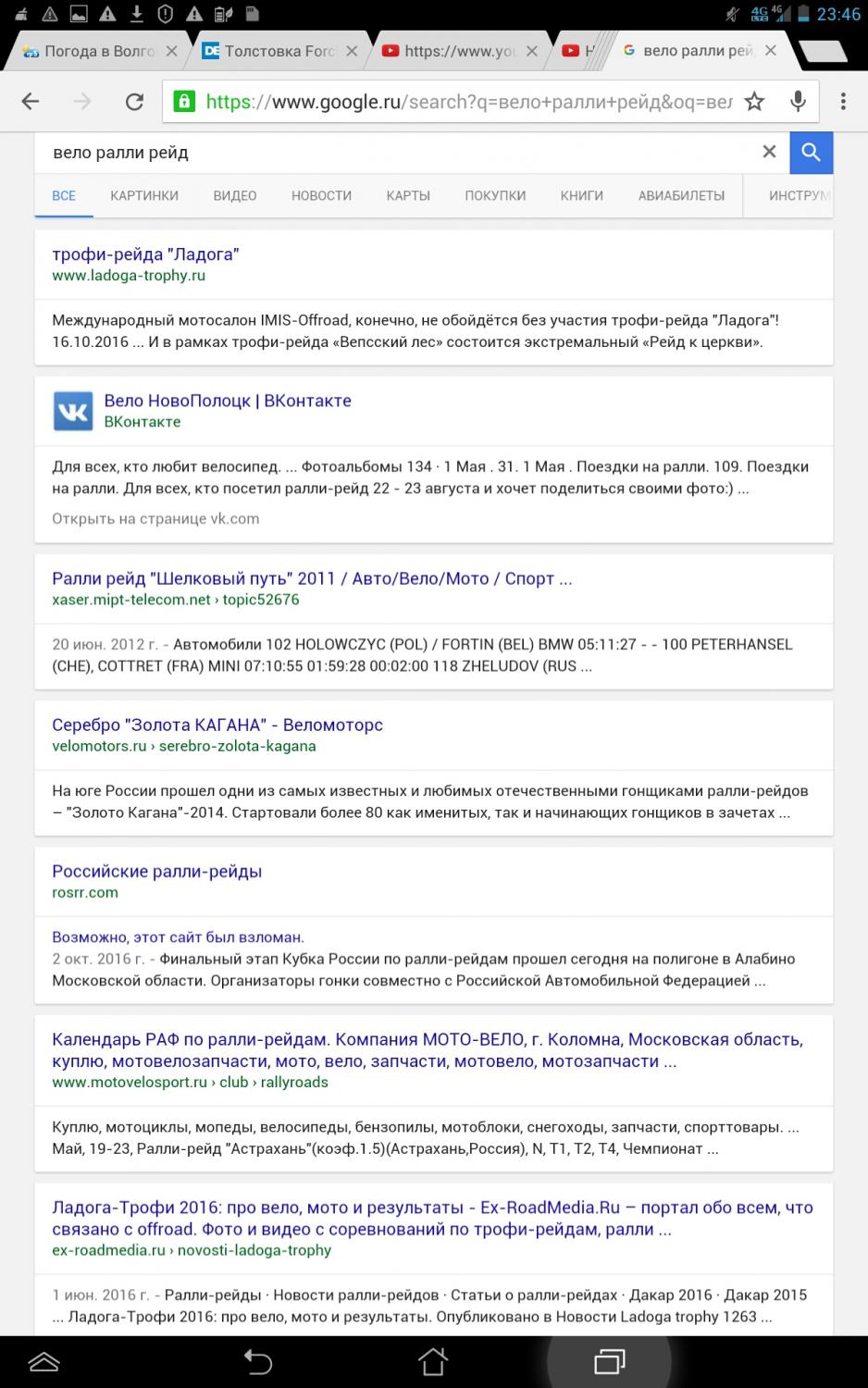Go back with browser back arrow
Viewport: 868px width, 1388px height.
(x=31, y=102)
